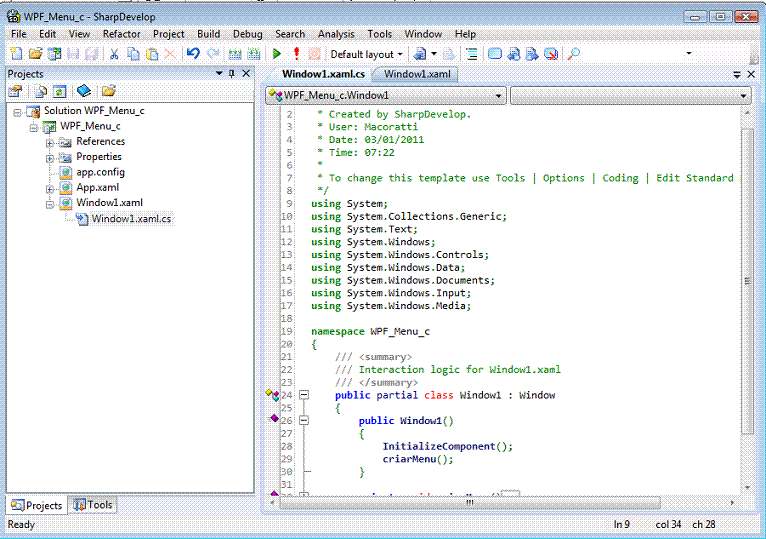Open Projects panel options arrow

click(219, 73)
